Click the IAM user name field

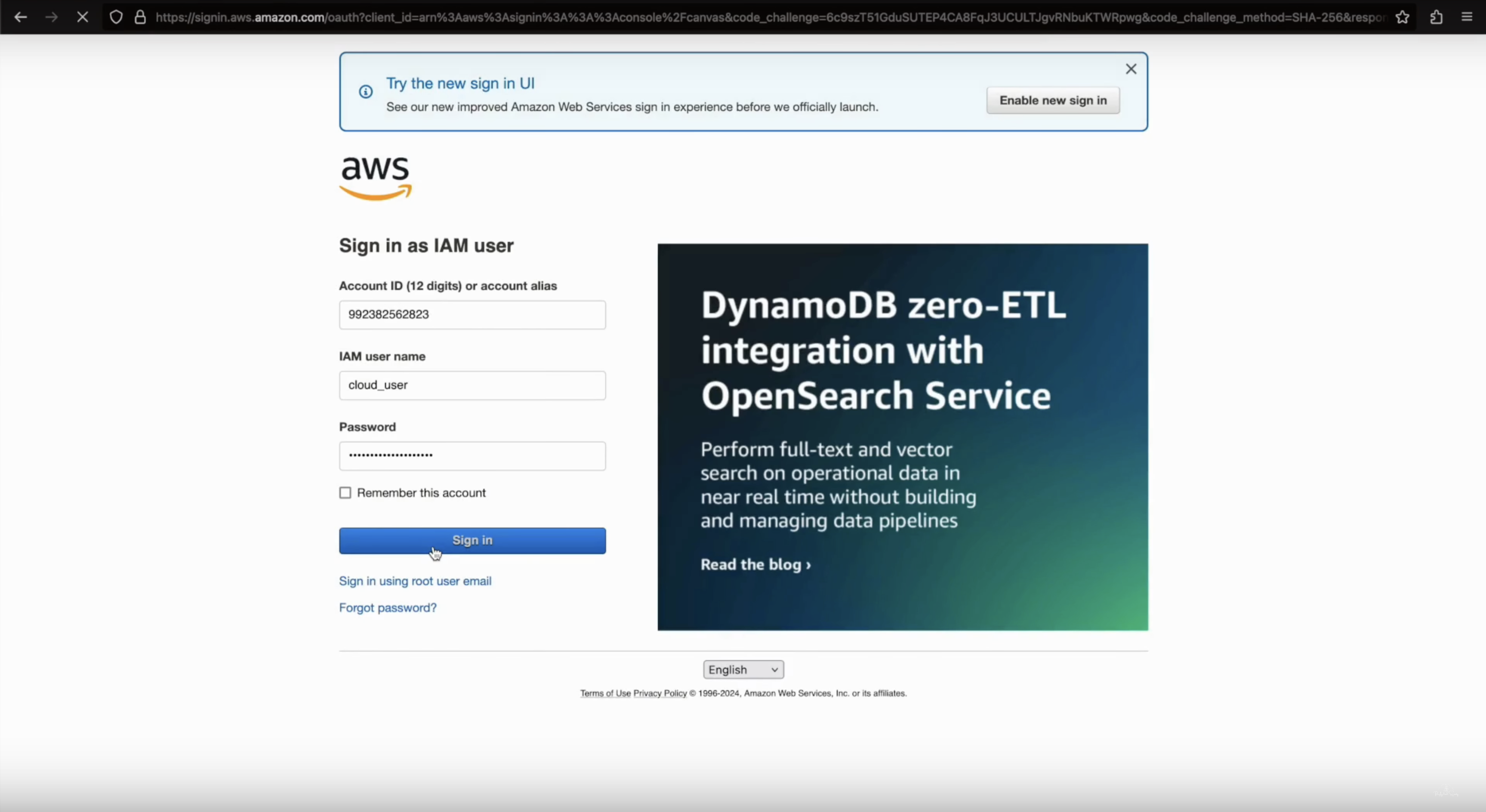point(472,385)
